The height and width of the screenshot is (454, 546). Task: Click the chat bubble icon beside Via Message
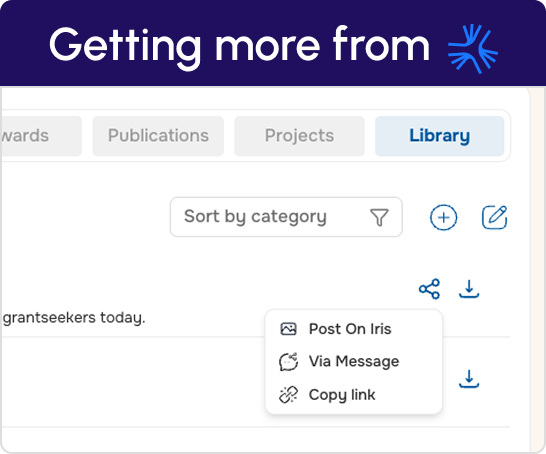(x=288, y=362)
